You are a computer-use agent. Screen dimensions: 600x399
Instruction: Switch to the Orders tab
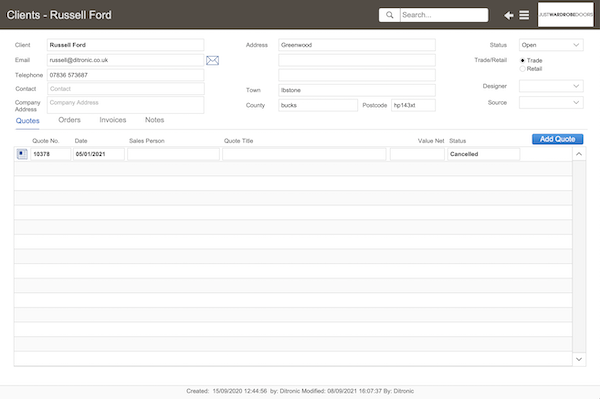tap(69, 120)
